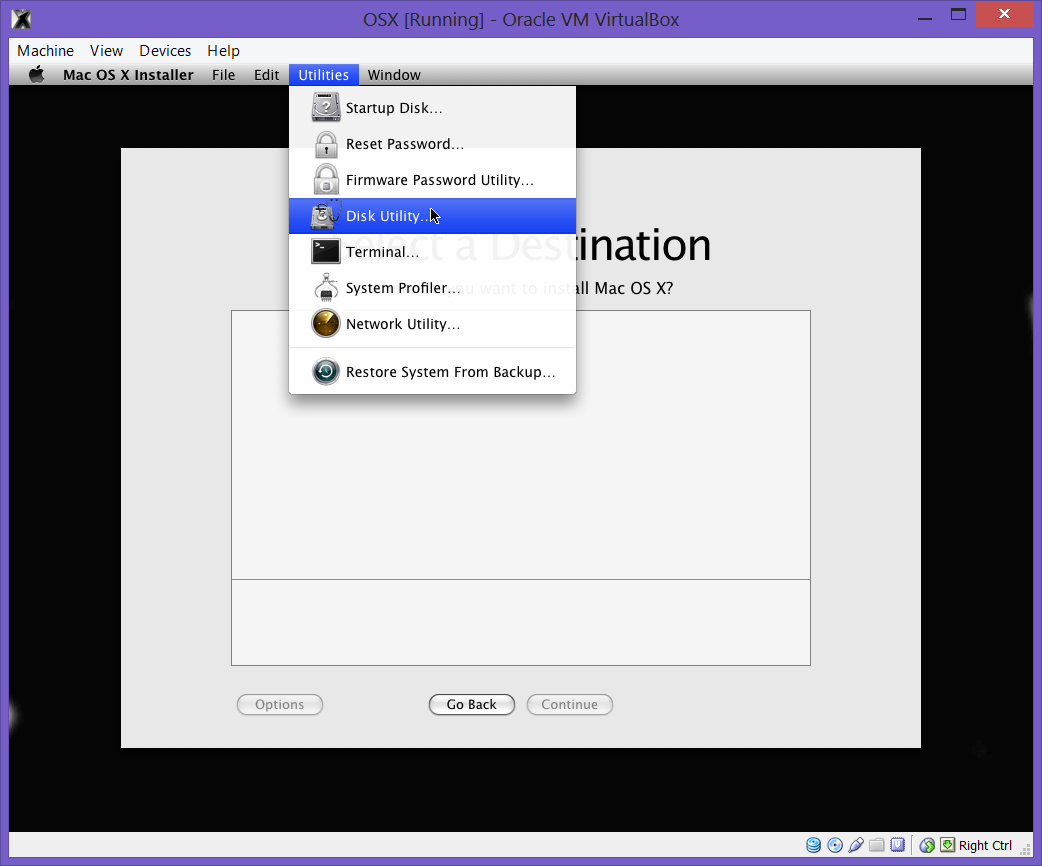Click the Reset Password padlock icon

(x=326, y=144)
